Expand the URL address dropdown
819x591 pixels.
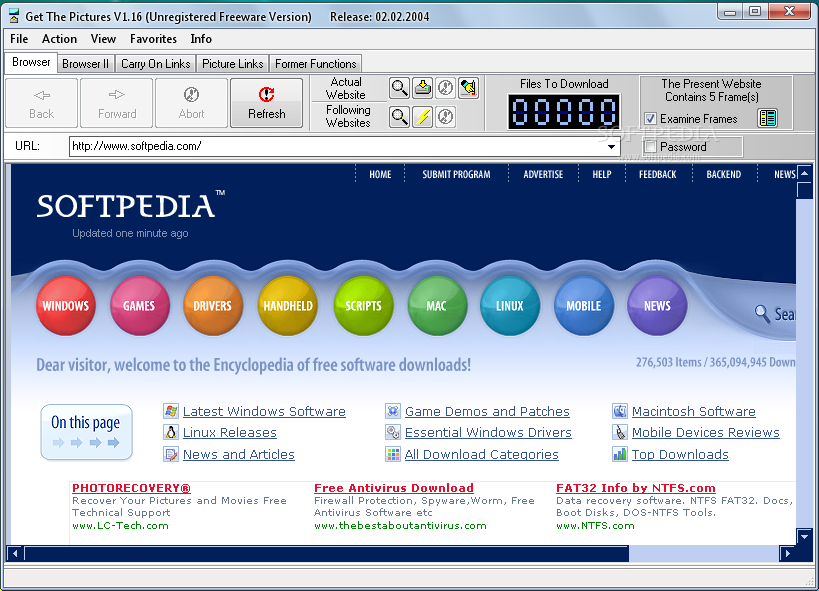(x=611, y=147)
